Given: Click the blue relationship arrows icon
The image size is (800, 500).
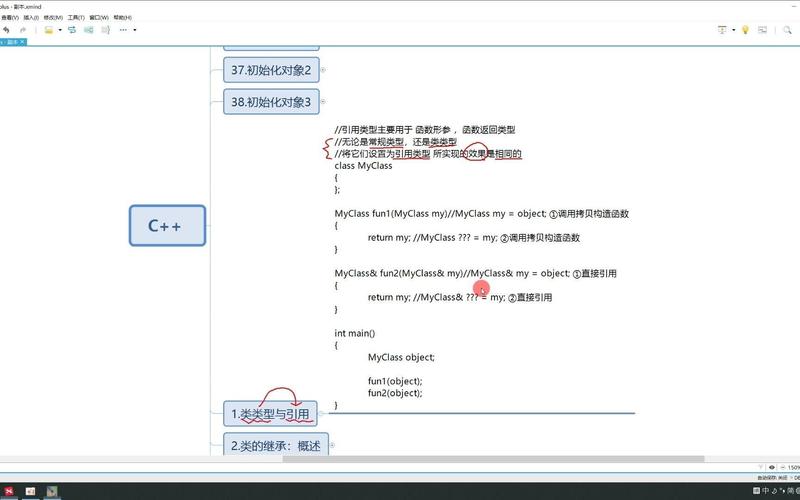Looking at the screenshot, I should (72, 30).
